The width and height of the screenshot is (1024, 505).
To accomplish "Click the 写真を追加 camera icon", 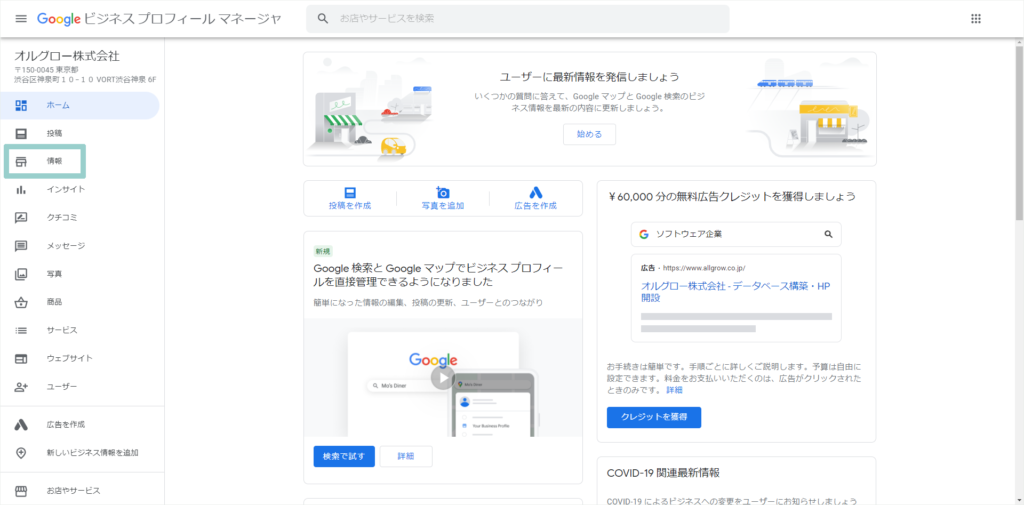I will (x=443, y=193).
